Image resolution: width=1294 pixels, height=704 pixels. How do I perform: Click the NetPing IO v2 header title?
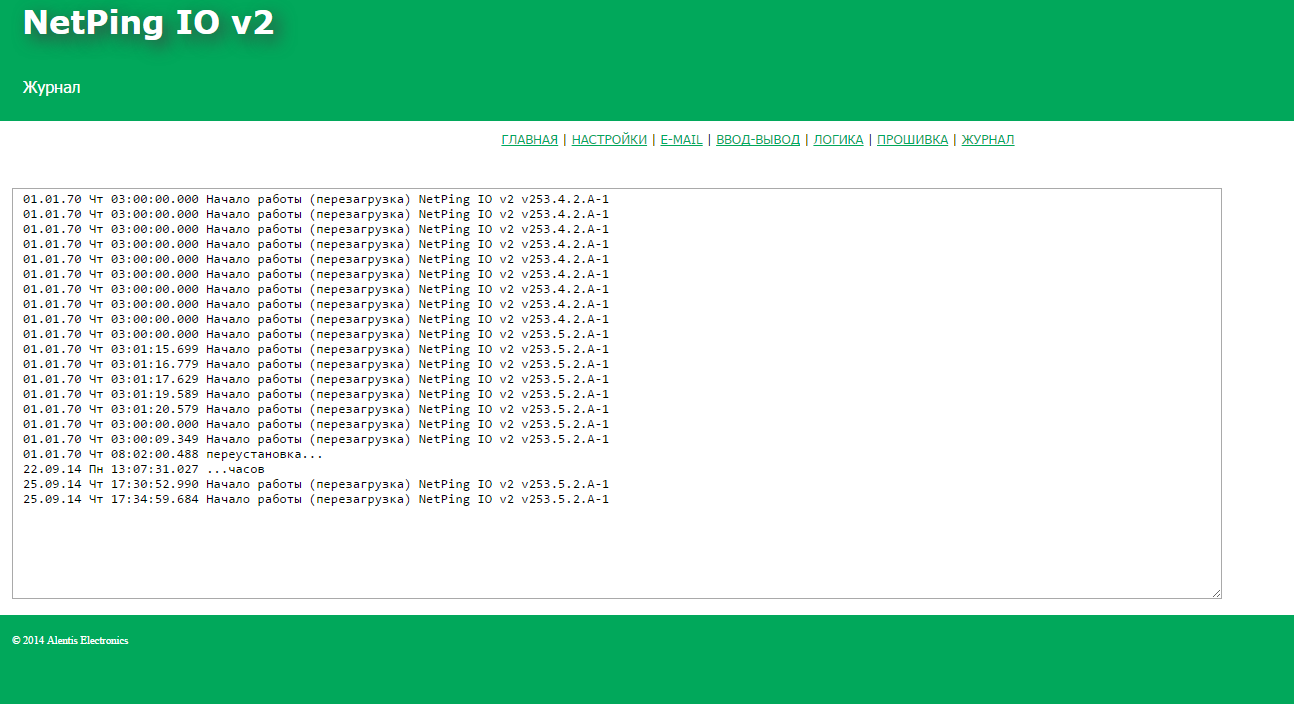148,23
